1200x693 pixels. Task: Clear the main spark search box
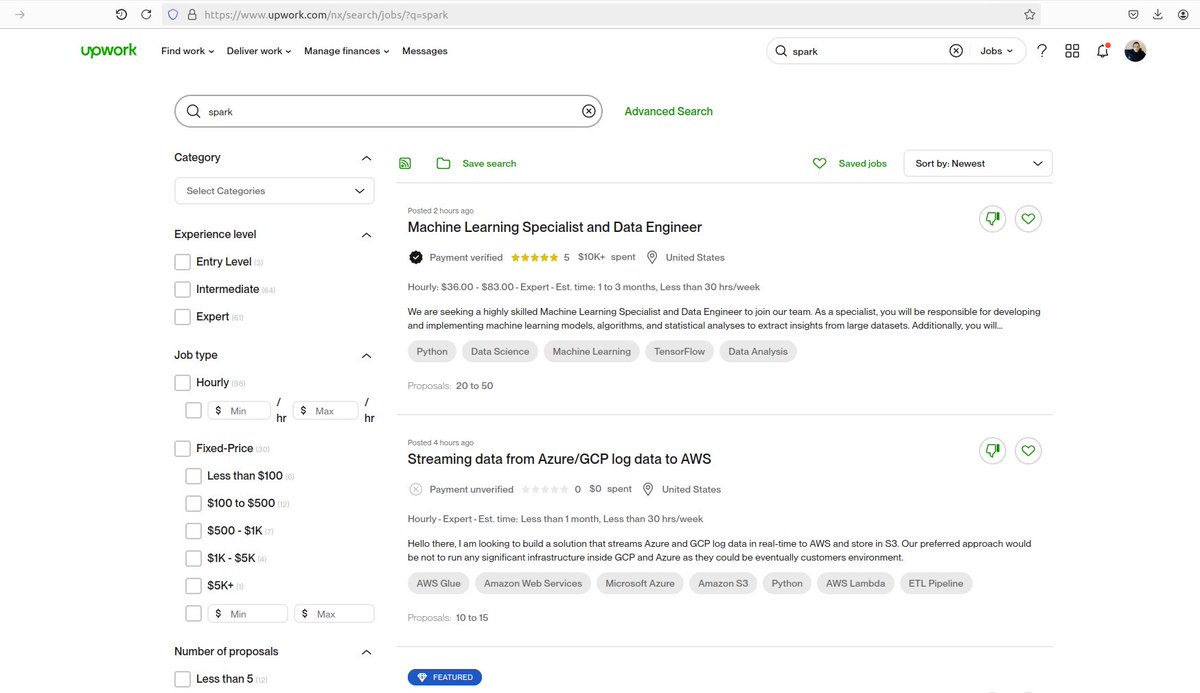(x=589, y=111)
